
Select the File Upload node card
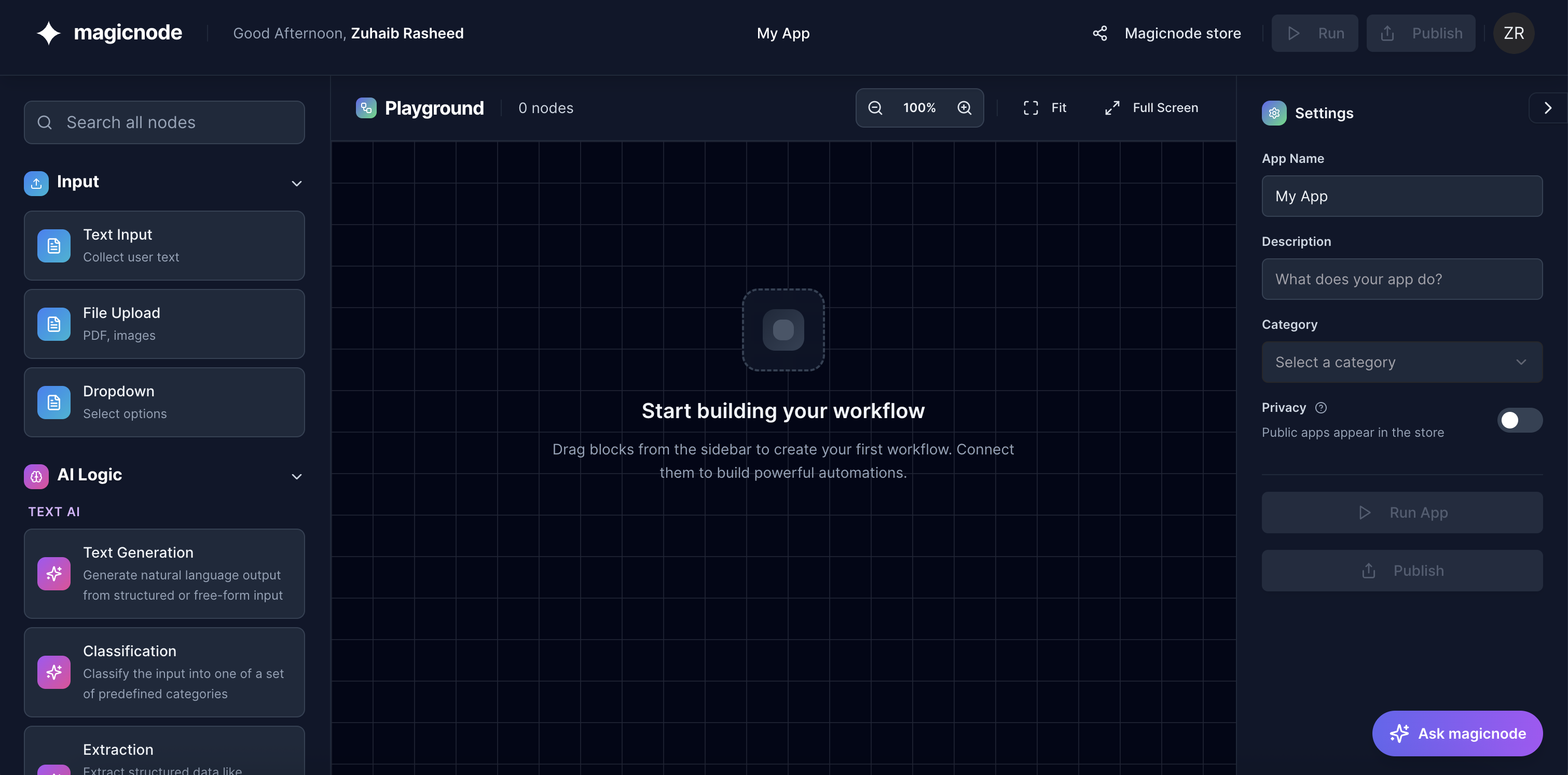(x=164, y=324)
